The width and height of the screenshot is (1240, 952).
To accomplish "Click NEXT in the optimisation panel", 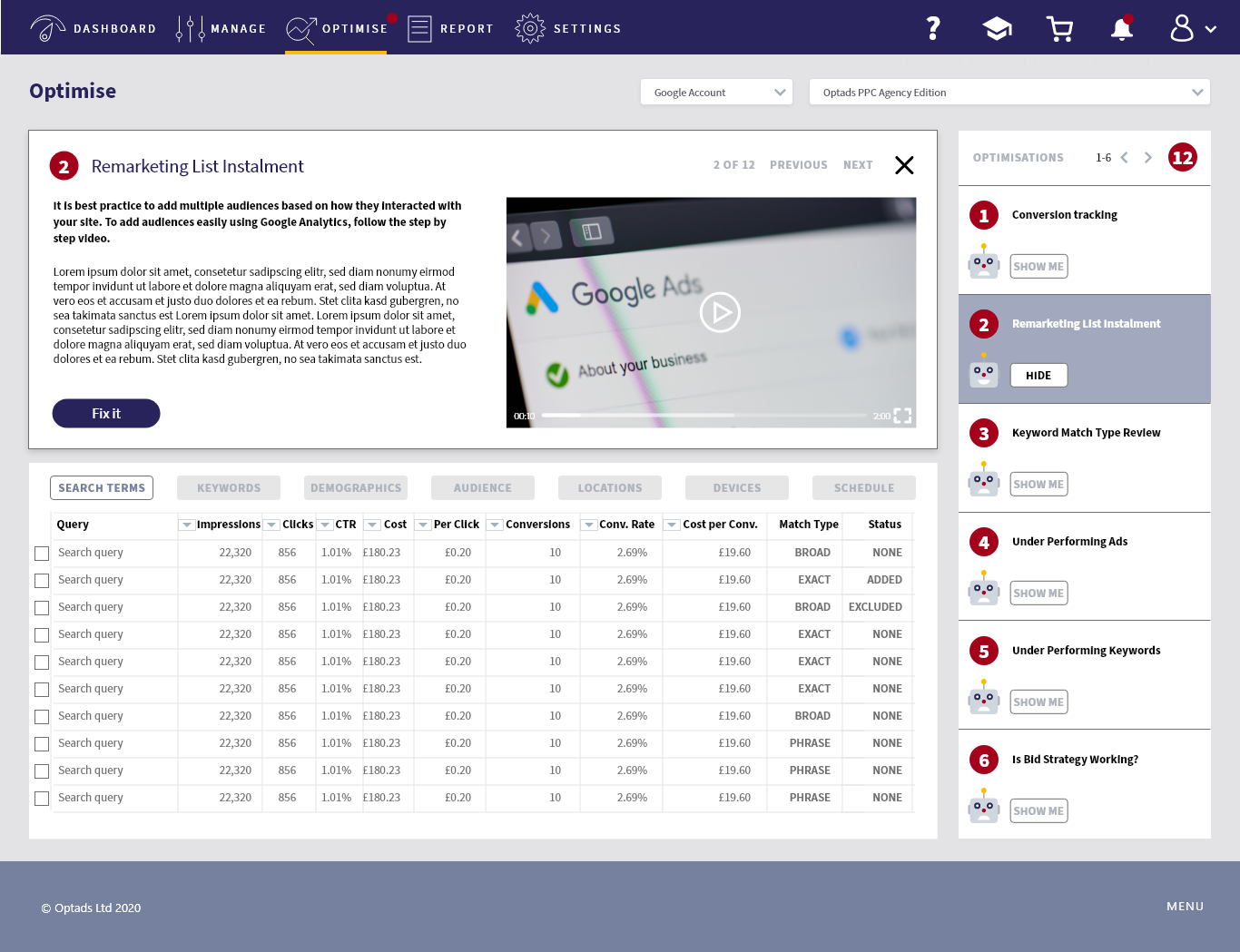I will point(858,165).
